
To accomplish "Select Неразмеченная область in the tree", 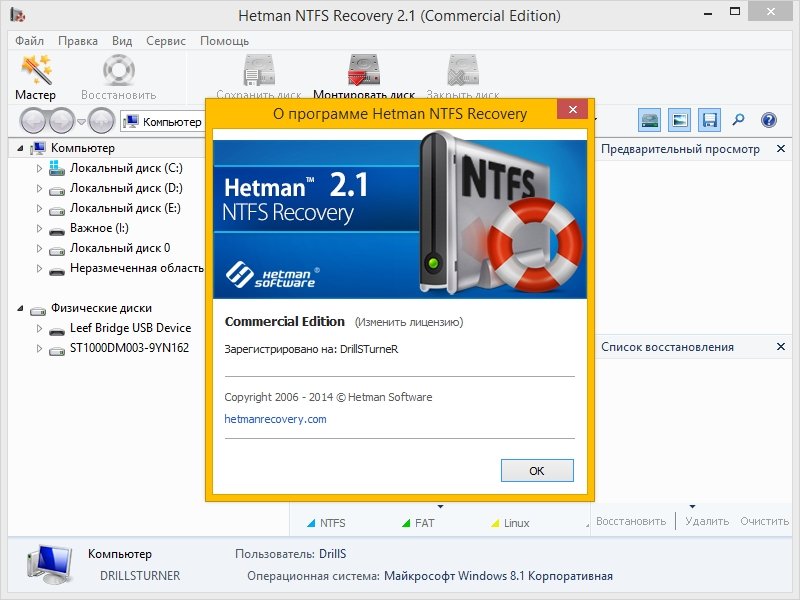I will click(x=137, y=268).
